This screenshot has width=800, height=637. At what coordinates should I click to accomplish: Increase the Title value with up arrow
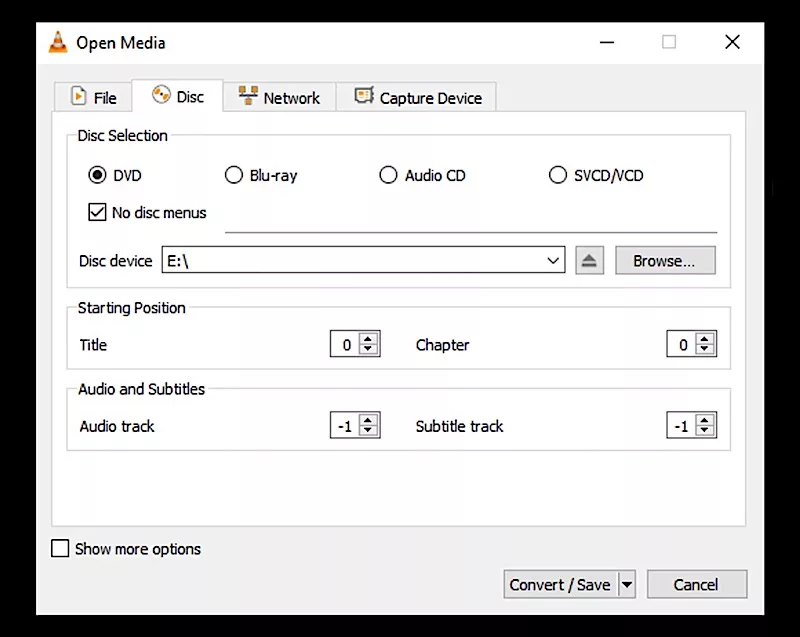point(369,339)
